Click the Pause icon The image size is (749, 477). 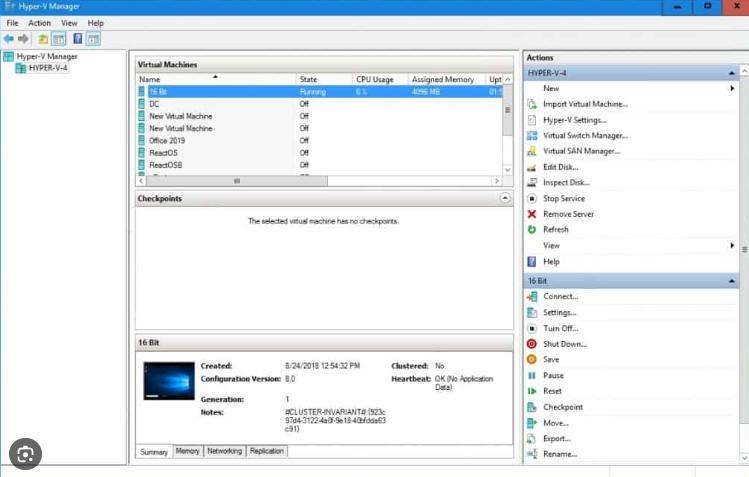coord(532,375)
